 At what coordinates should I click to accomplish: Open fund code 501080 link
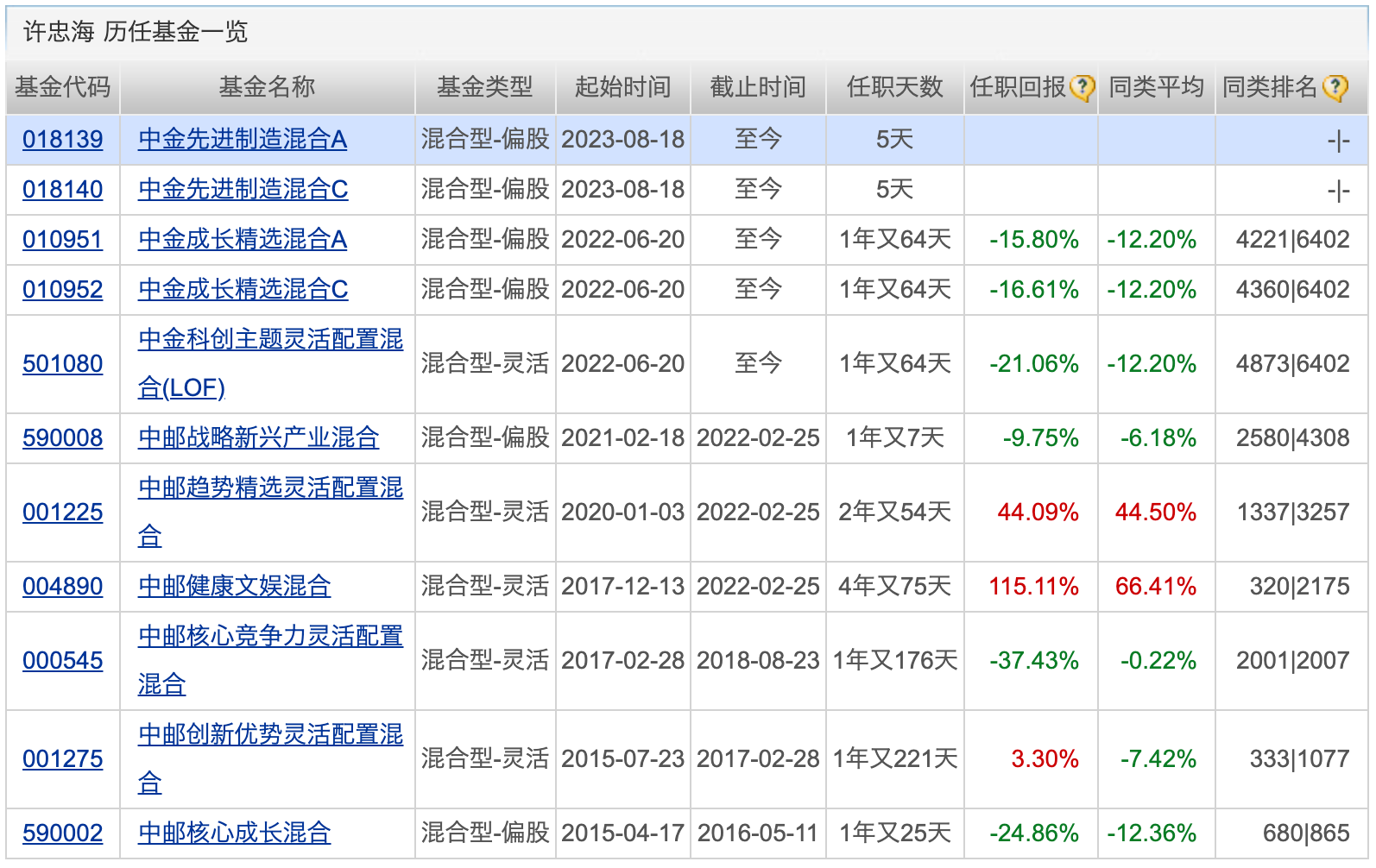click(63, 364)
